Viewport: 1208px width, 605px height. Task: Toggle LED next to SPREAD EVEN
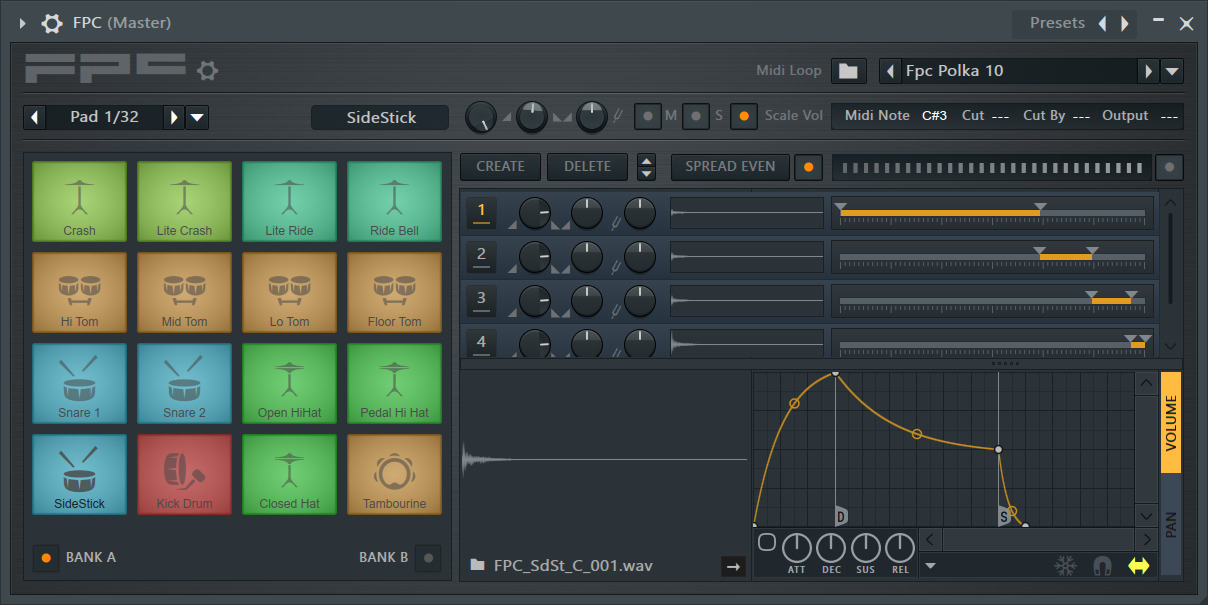[808, 167]
